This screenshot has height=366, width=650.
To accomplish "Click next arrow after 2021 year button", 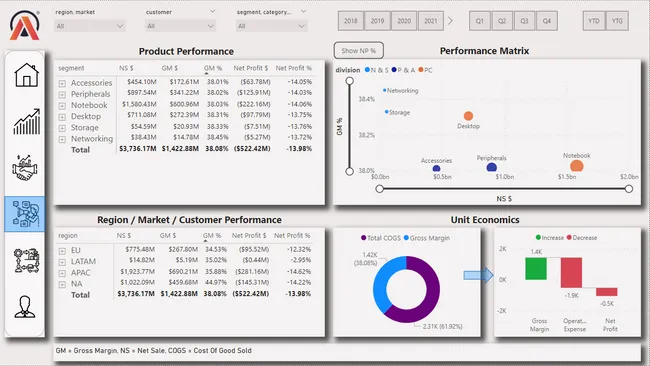I will 450,21.
